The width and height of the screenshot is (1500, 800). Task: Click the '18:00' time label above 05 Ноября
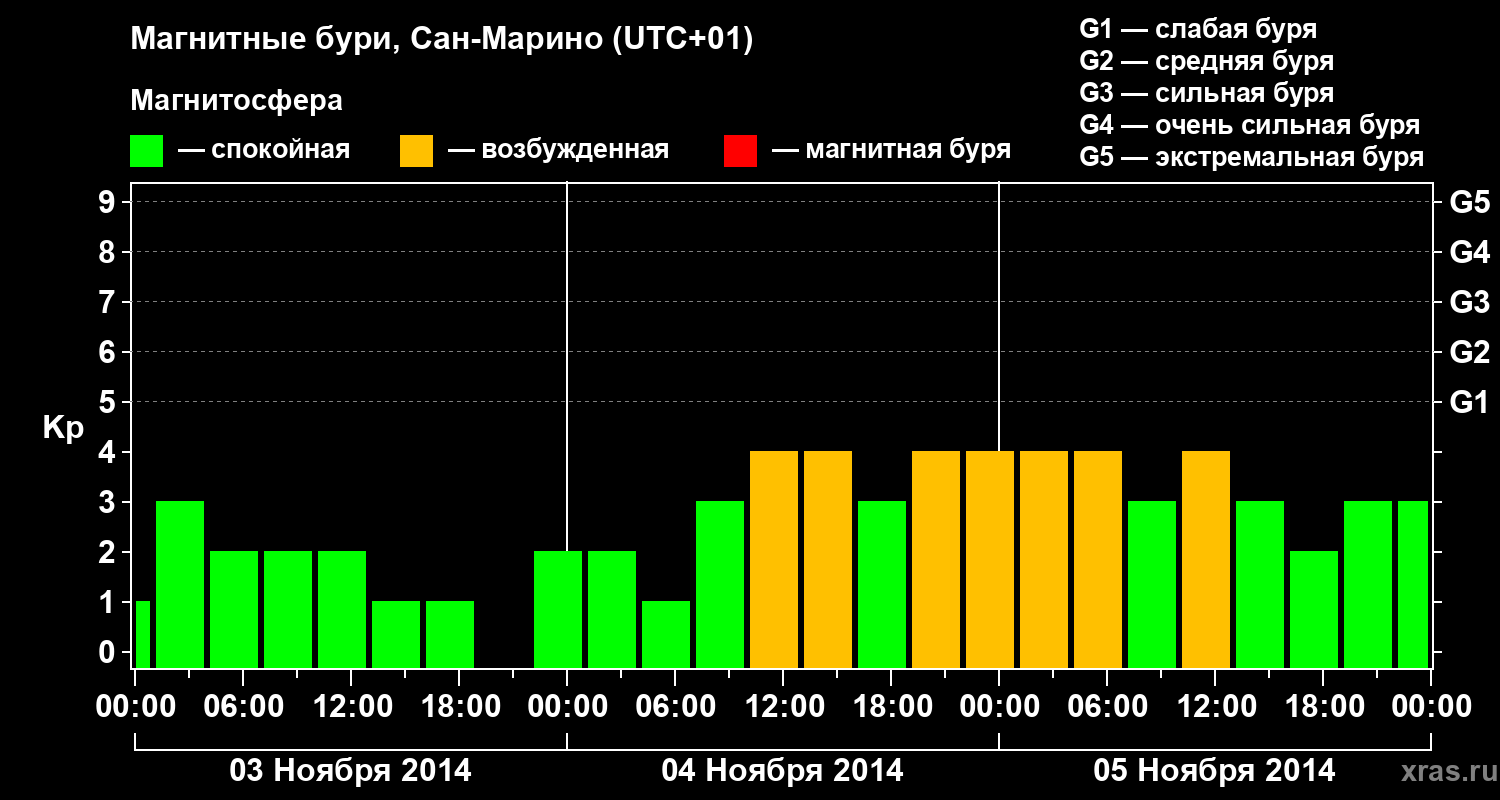1323,706
